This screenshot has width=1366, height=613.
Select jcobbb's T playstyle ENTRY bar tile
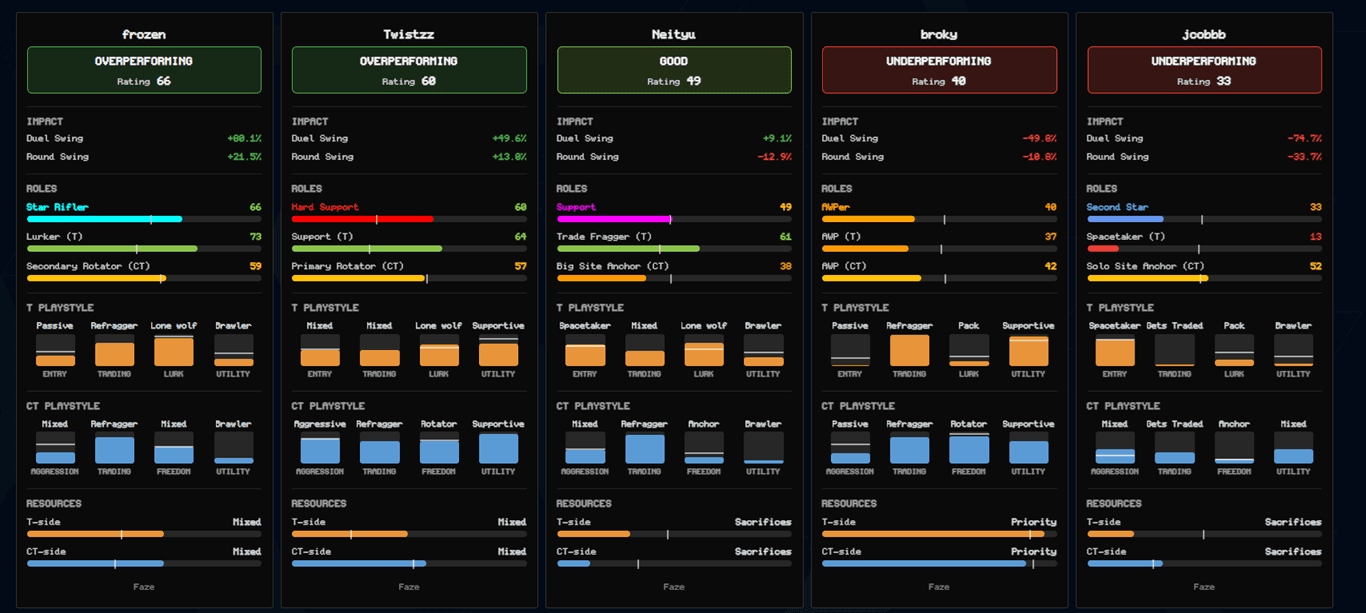(x=1115, y=350)
